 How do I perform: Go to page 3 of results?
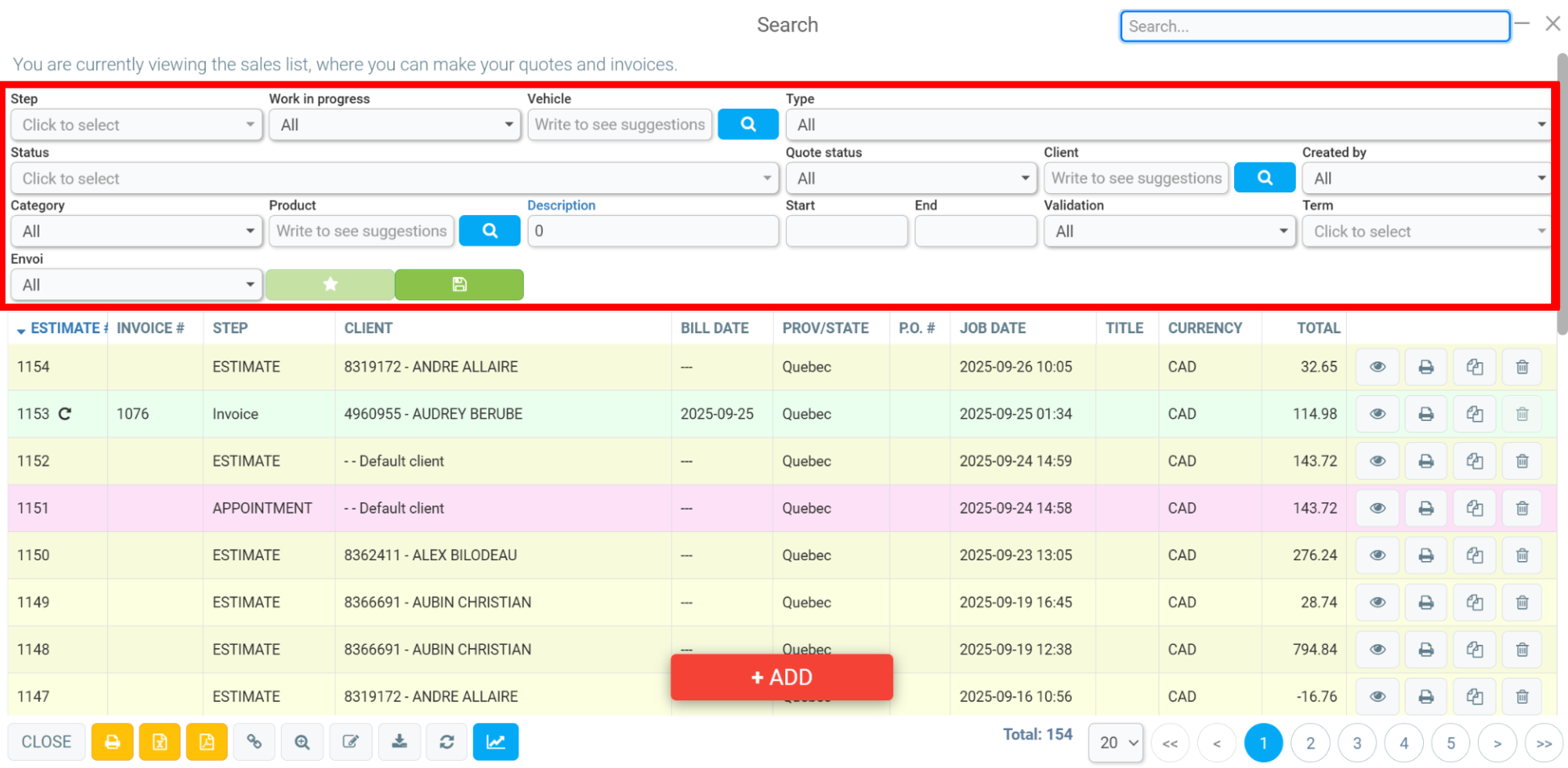1357,743
